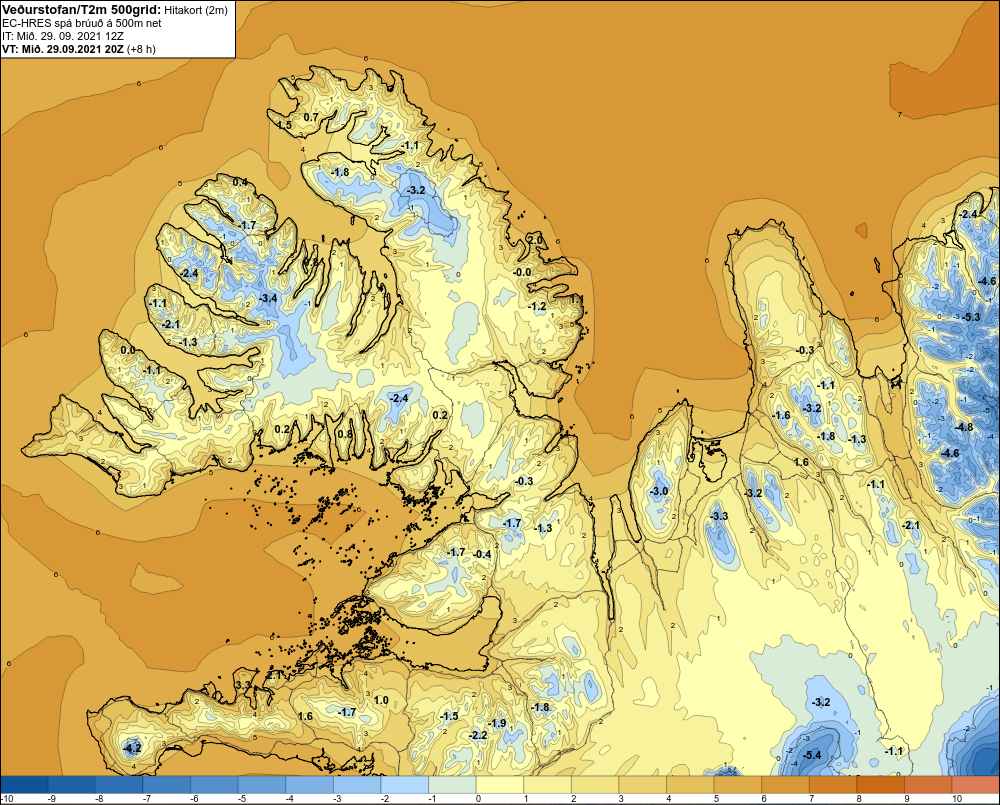Click the "0.4" temperature value

[x=240, y=182]
